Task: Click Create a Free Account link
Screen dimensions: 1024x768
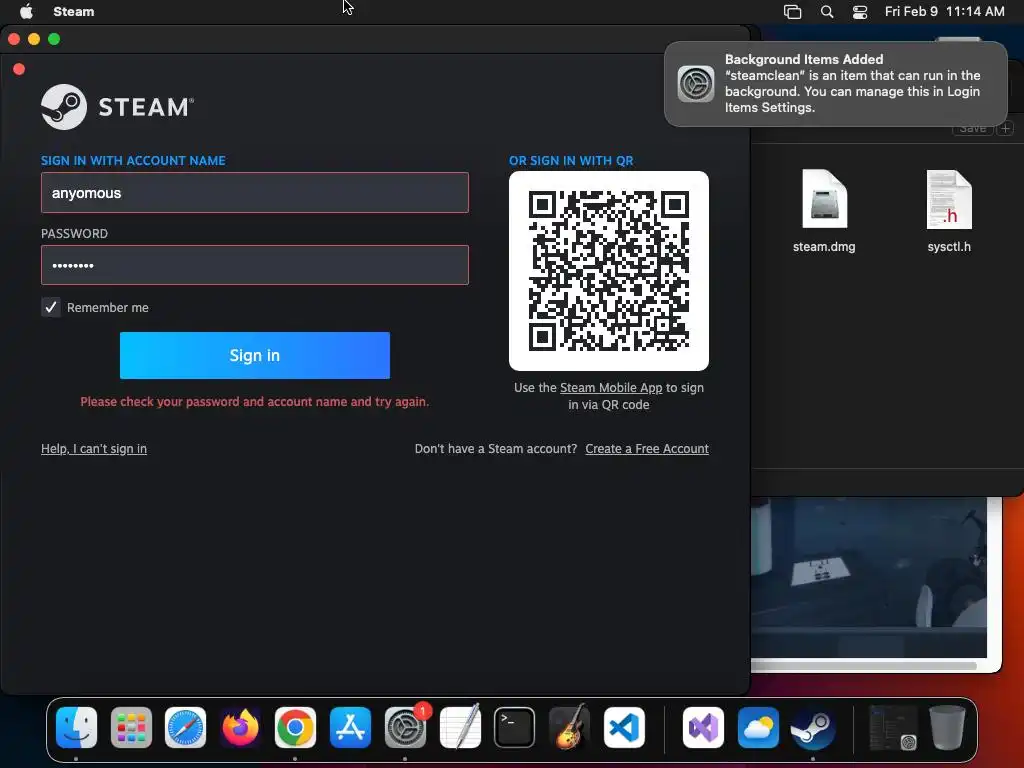Action: (647, 449)
